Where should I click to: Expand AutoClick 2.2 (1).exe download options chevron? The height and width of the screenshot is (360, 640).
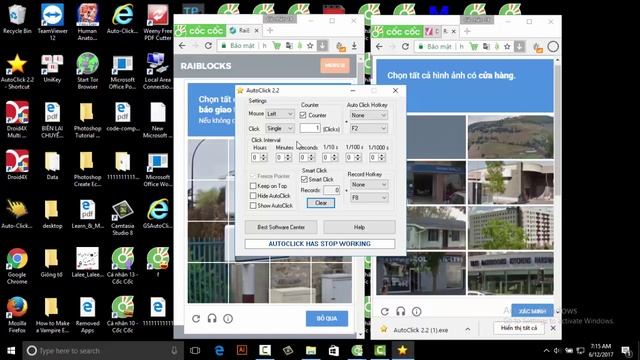tap(468, 329)
